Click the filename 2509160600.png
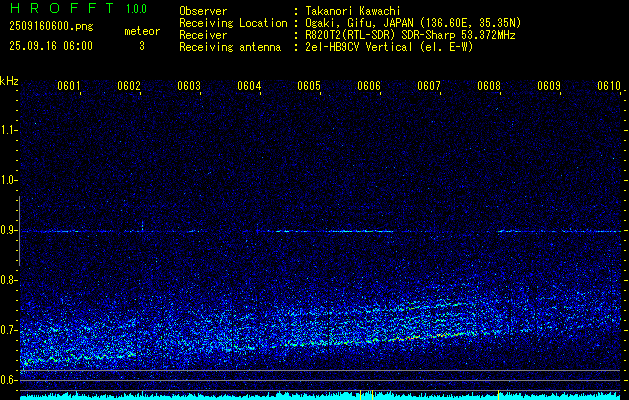The image size is (629, 400). coord(51,27)
